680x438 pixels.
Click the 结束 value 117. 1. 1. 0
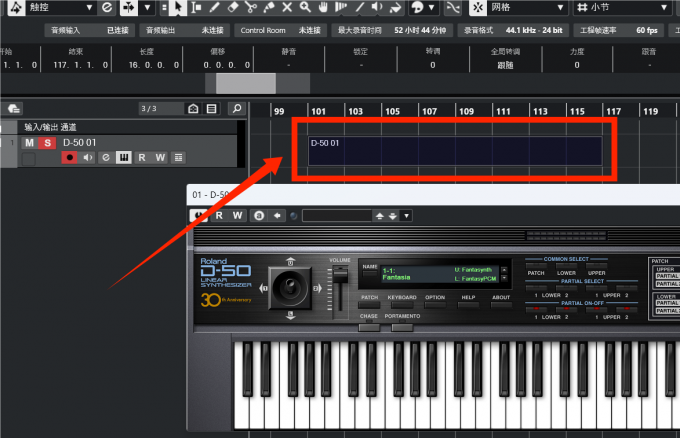tap(81, 65)
